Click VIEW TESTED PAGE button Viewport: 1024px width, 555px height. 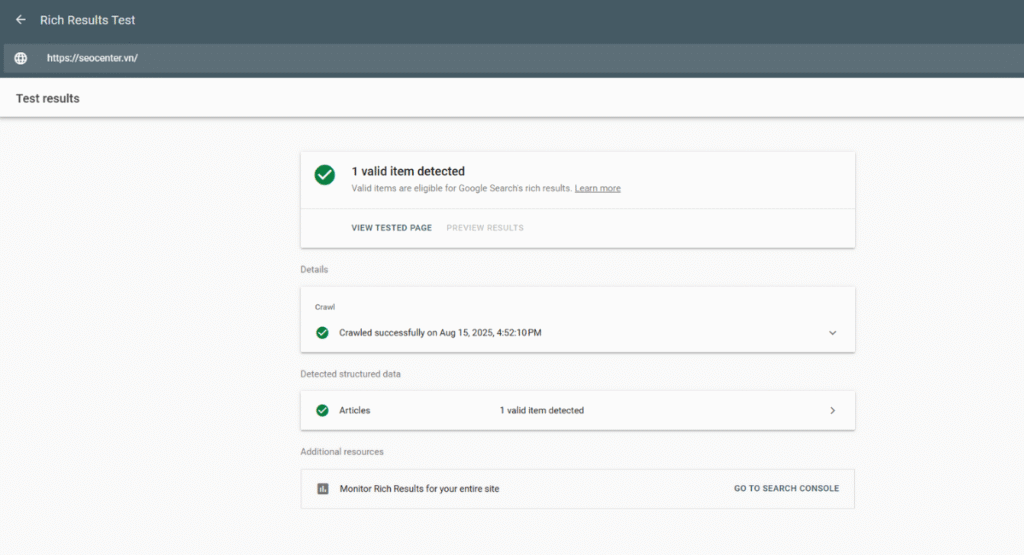(x=391, y=228)
